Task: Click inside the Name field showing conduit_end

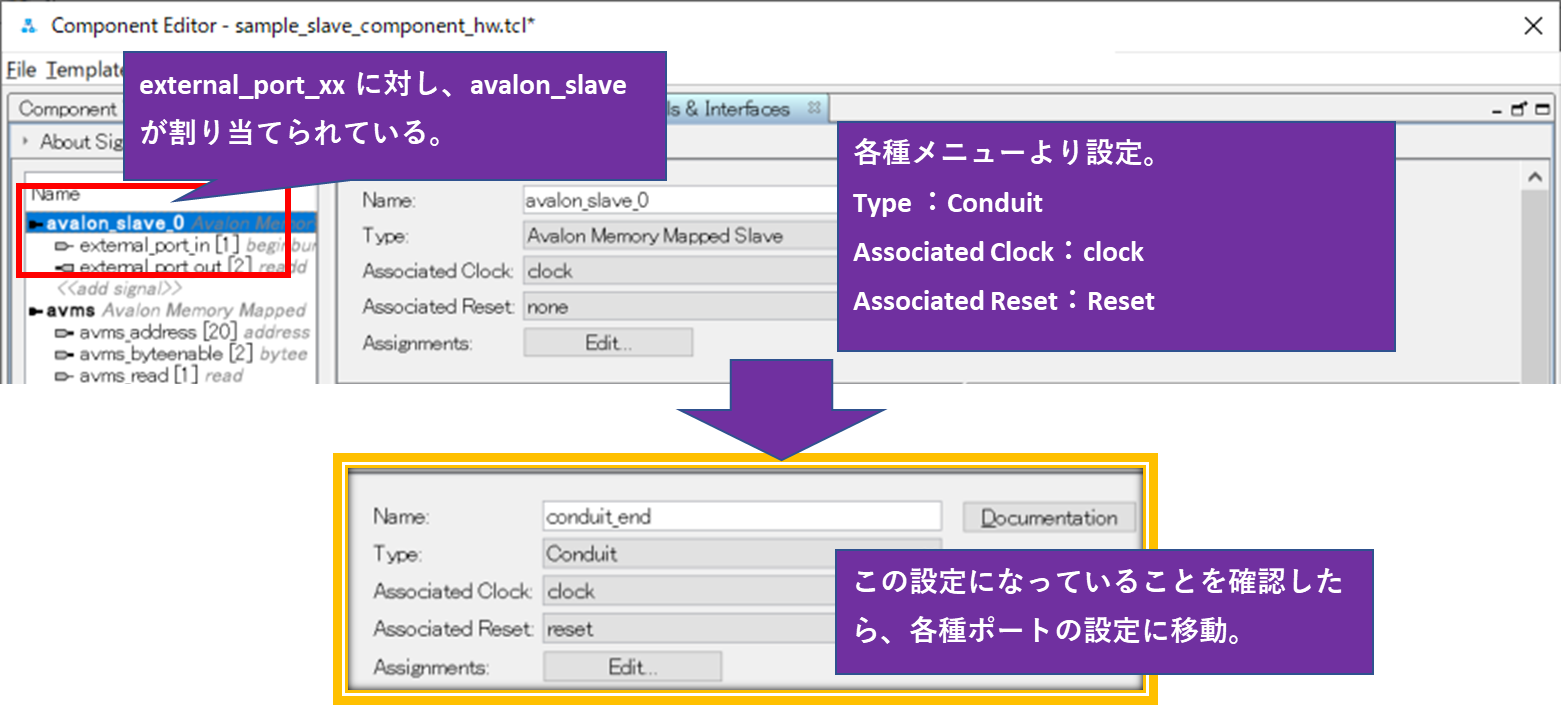Action: (740, 516)
